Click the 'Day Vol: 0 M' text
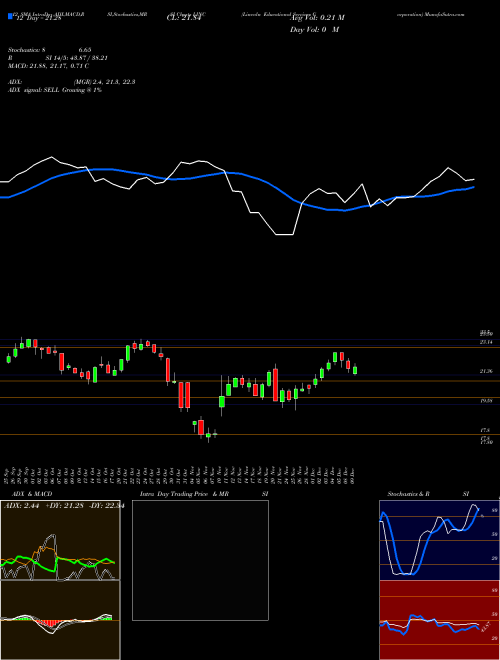 pyautogui.click(x=314, y=30)
